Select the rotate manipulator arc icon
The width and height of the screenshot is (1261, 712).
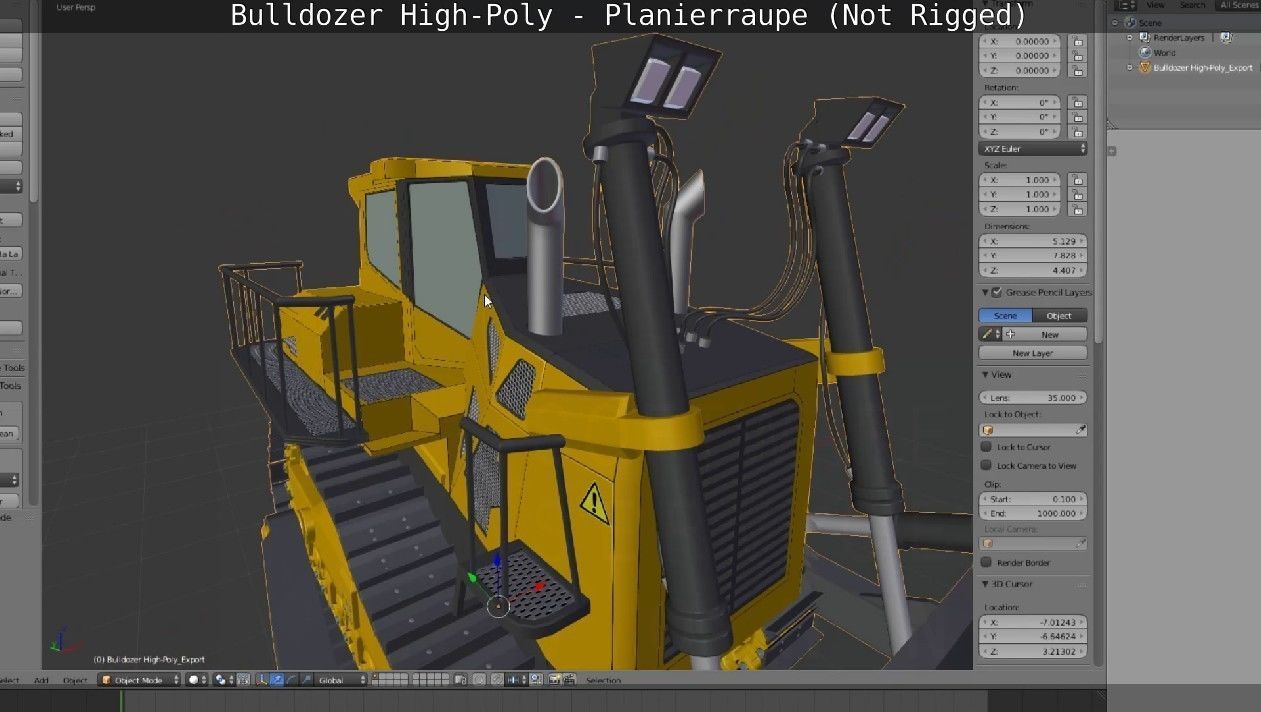[x=292, y=680]
